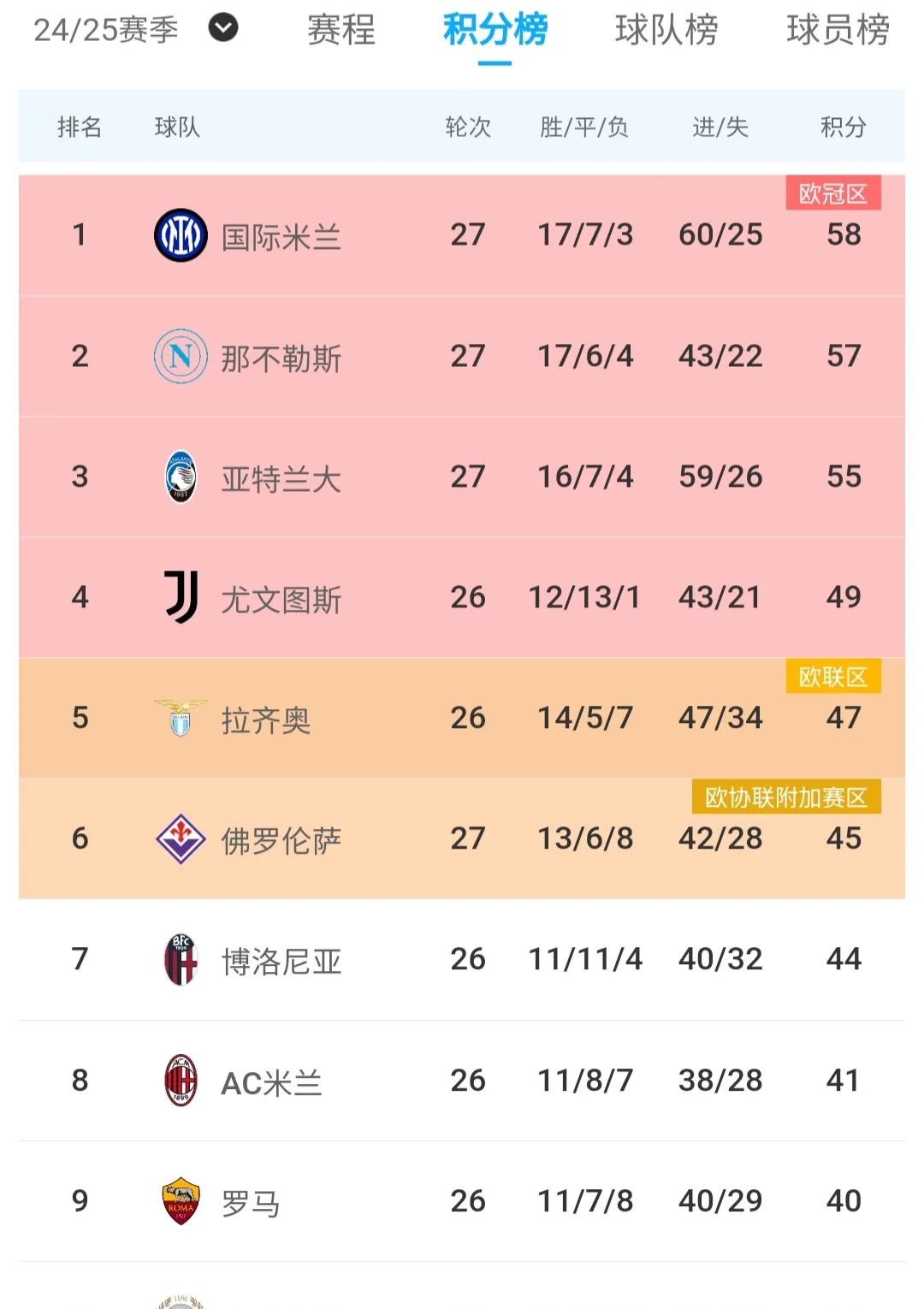Click the Inter Milan club crest
The image size is (924, 1309).
[180, 234]
